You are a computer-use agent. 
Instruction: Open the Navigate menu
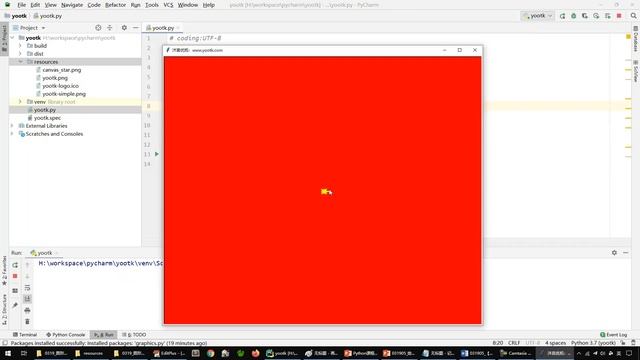72,5
